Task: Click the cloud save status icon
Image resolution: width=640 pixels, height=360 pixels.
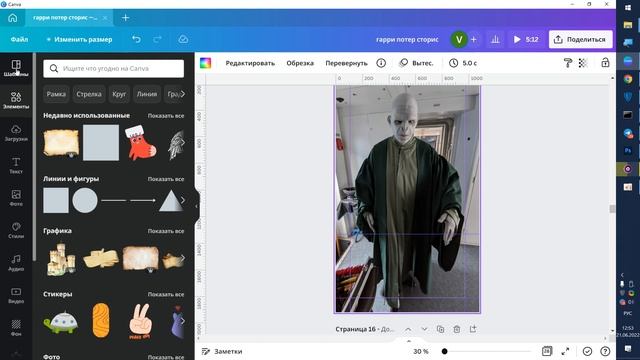Action: click(x=183, y=39)
